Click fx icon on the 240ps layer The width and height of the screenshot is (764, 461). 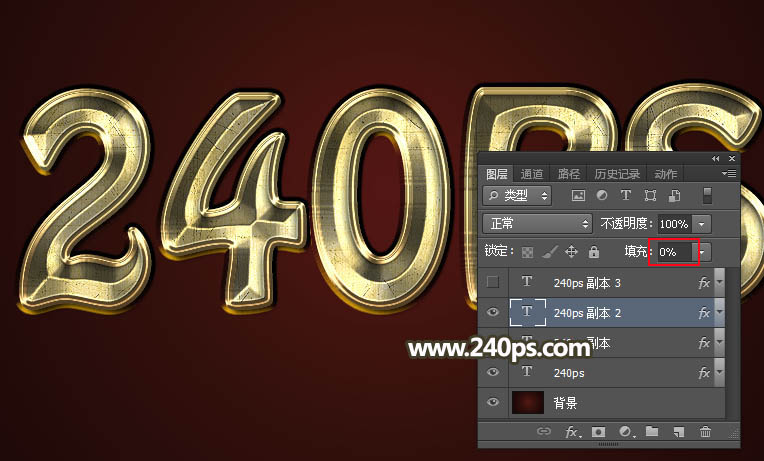click(704, 373)
